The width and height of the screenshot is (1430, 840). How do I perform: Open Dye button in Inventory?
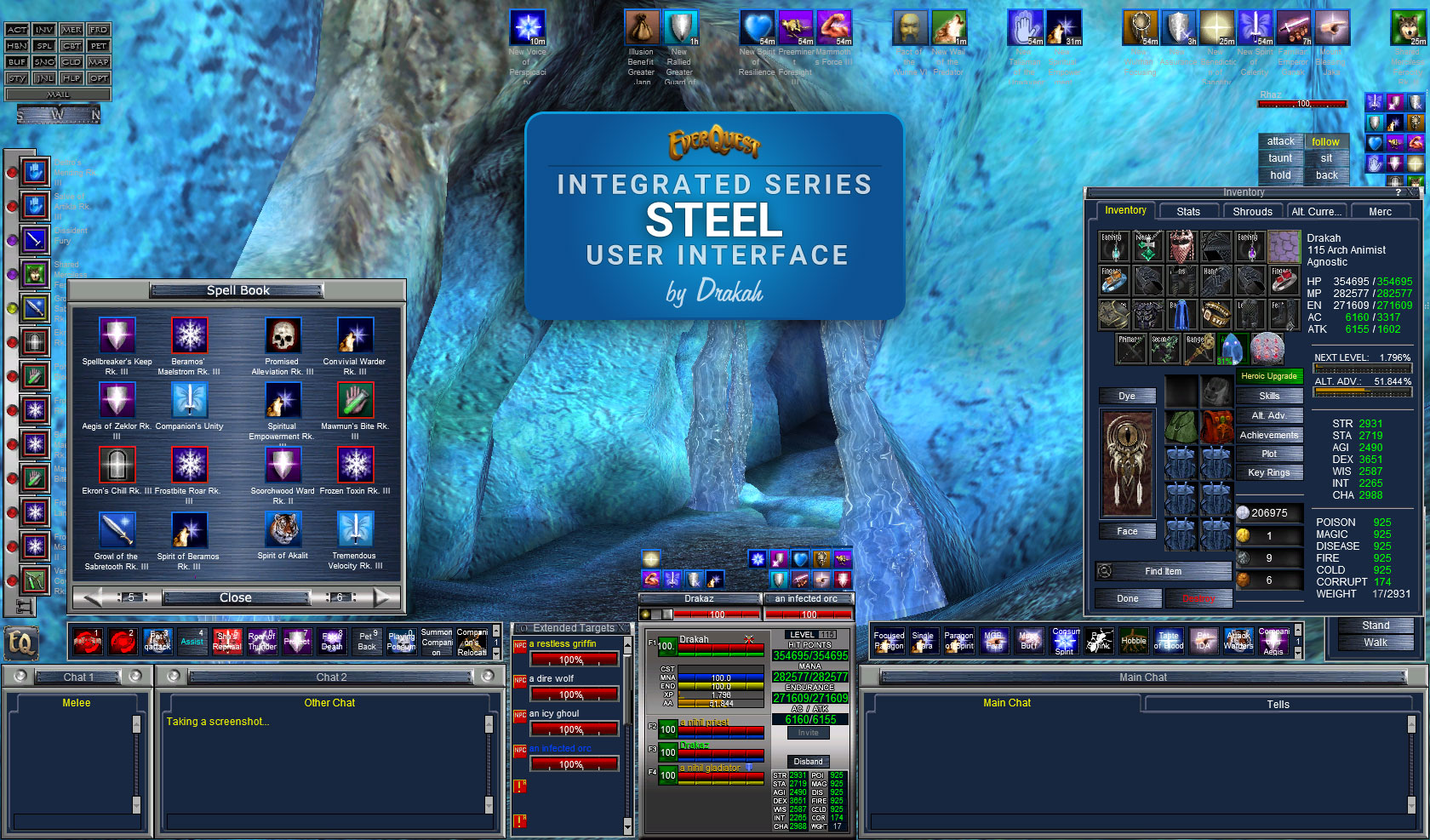(x=1127, y=396)
